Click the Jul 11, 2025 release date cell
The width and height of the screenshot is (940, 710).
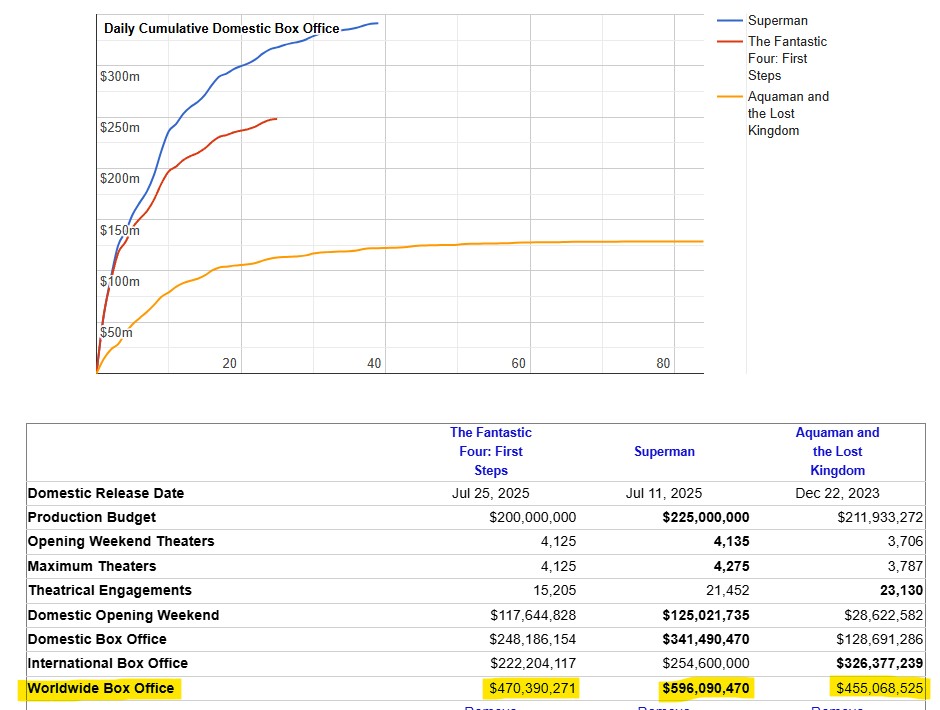(x=664, y=493)
